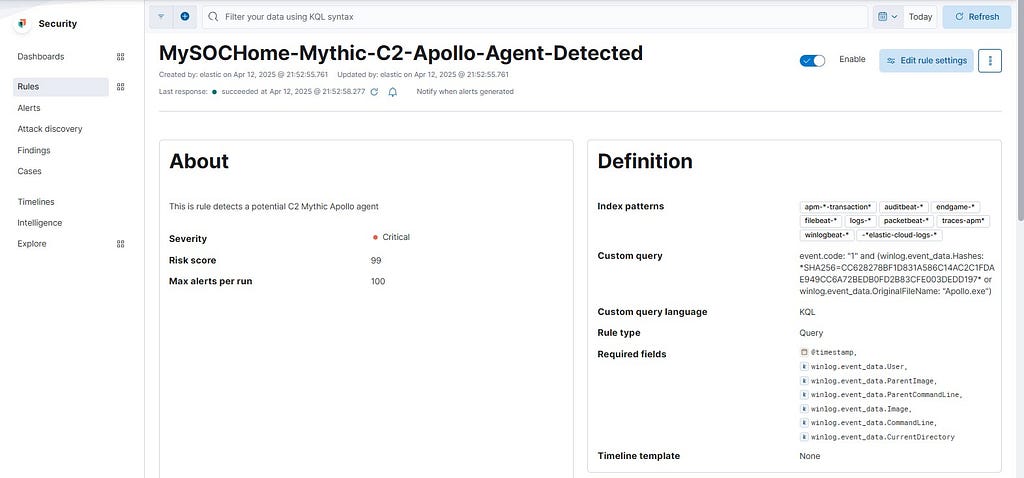Go to Rules in sidebar

(61, 87)
